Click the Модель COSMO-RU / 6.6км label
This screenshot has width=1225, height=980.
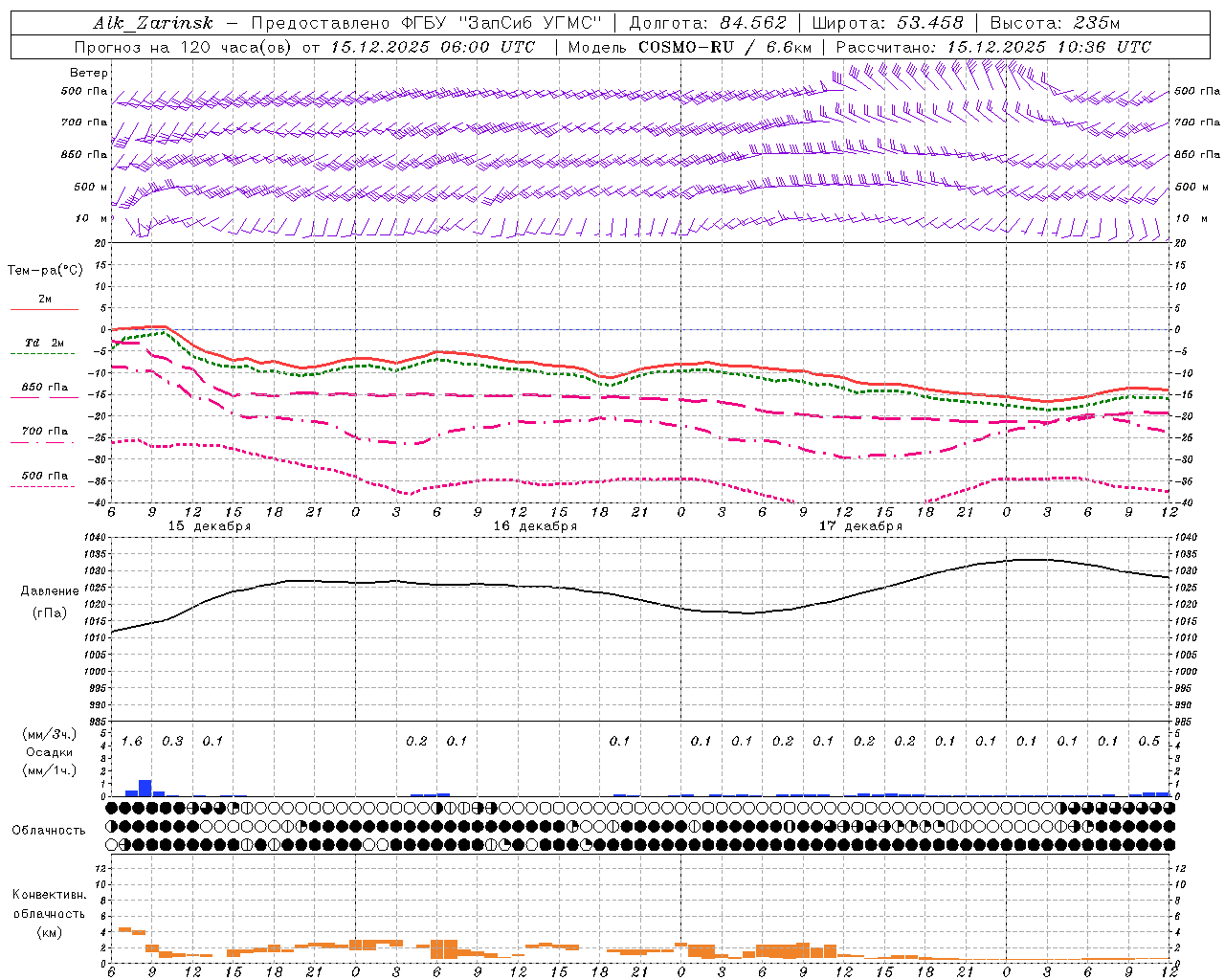(x=689, y=47)
